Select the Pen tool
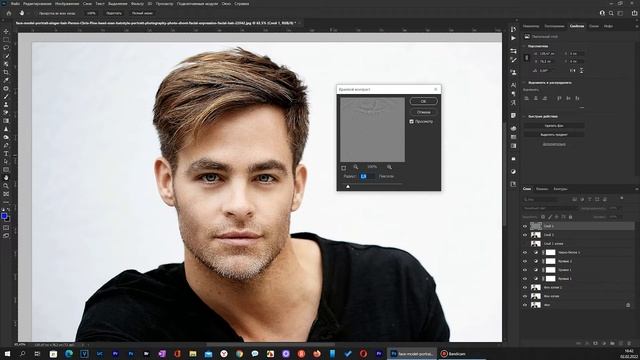The width and height of the screenshot is (640, 360). tap(6, 145)
